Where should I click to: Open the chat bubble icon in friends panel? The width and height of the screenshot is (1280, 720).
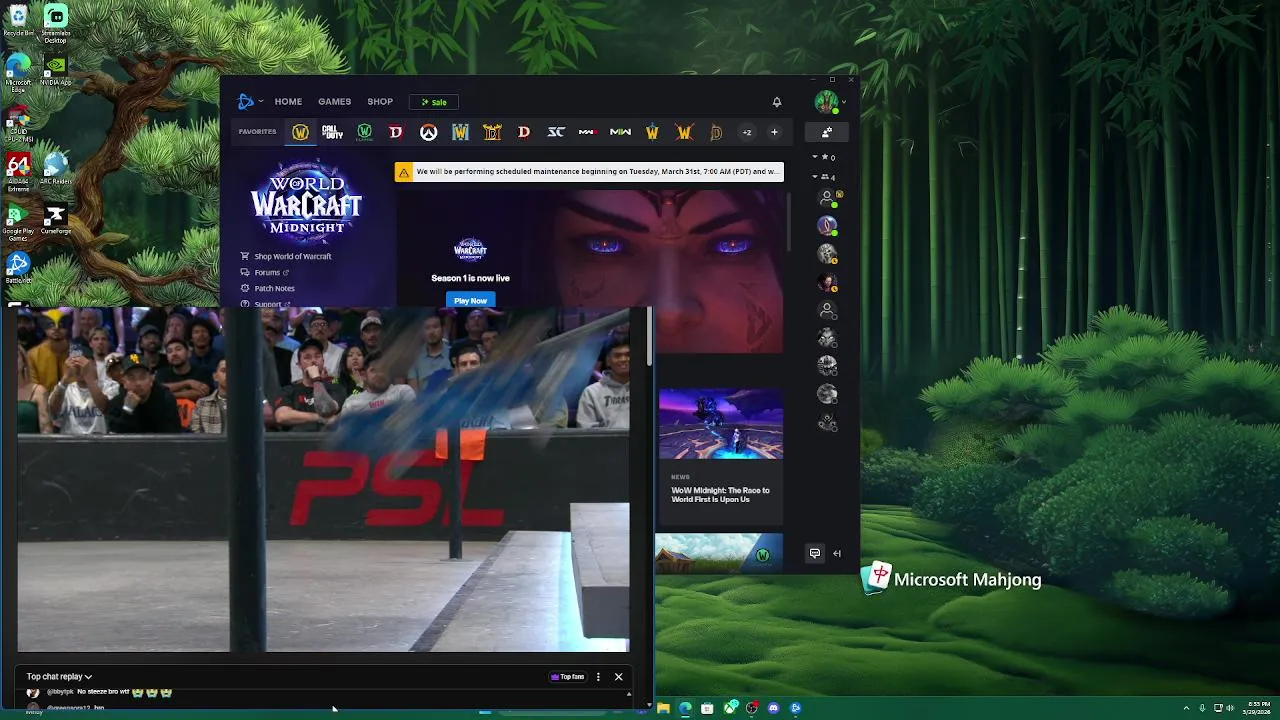[x=815, y=553]
